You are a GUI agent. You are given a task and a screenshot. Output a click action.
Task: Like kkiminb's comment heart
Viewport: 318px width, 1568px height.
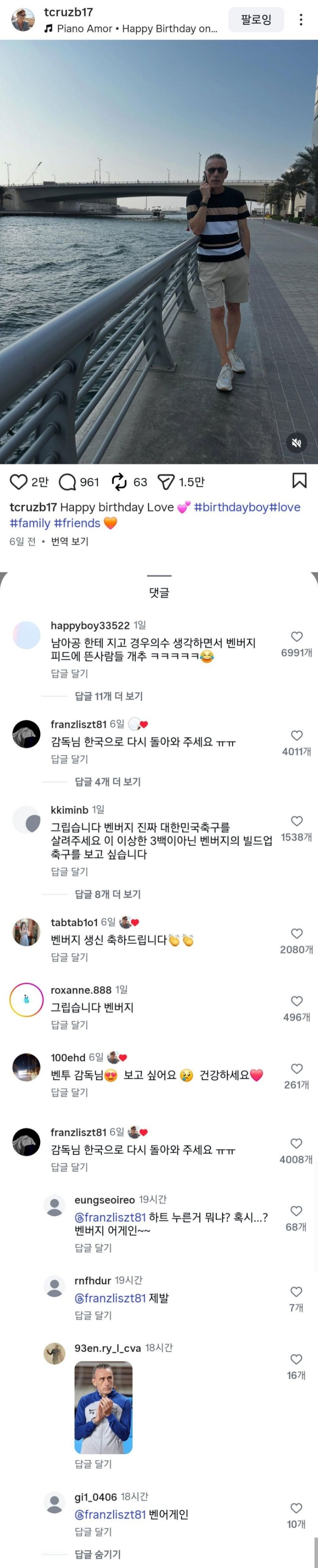(x=297, y=821)
